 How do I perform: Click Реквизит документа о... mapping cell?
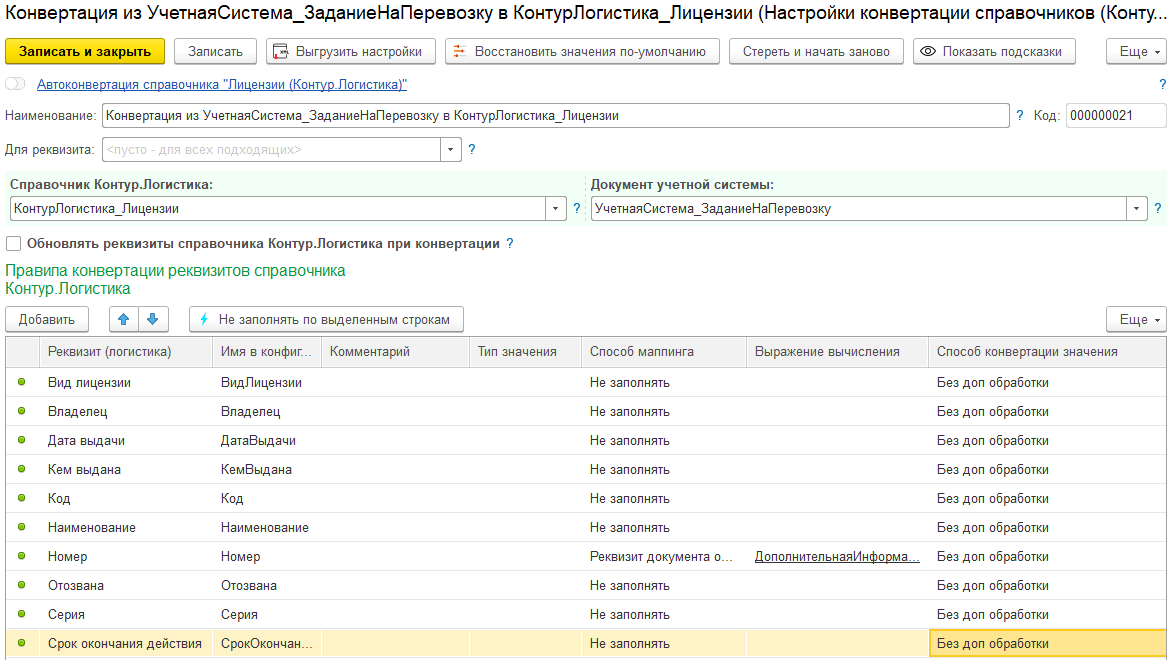tap(663, 556)
